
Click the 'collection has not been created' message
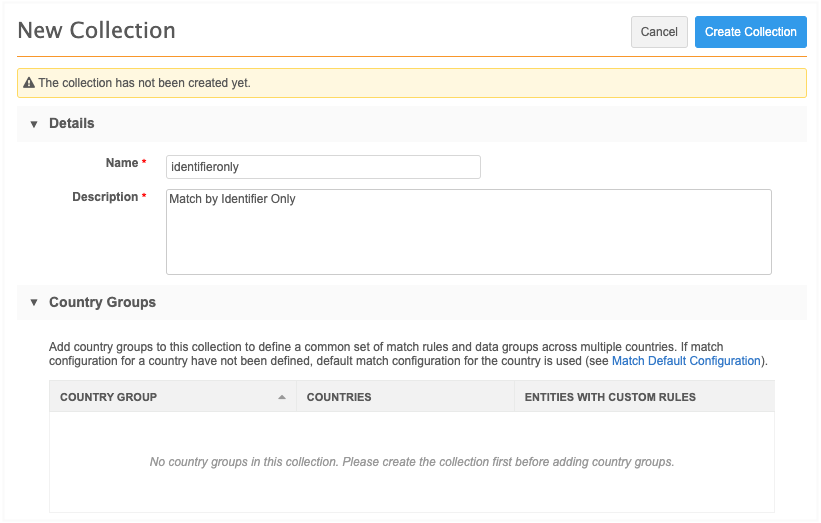[144, 83]
